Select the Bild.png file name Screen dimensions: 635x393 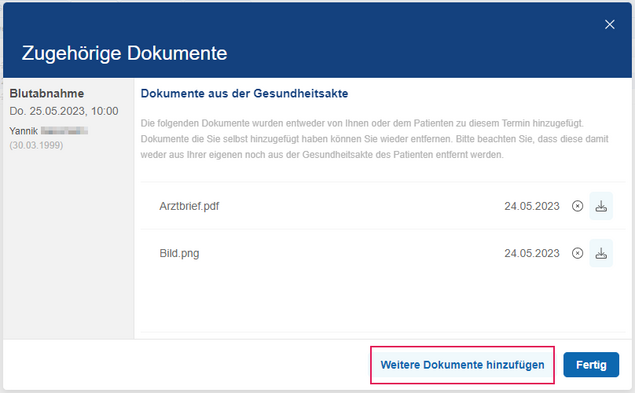(179, 253)
